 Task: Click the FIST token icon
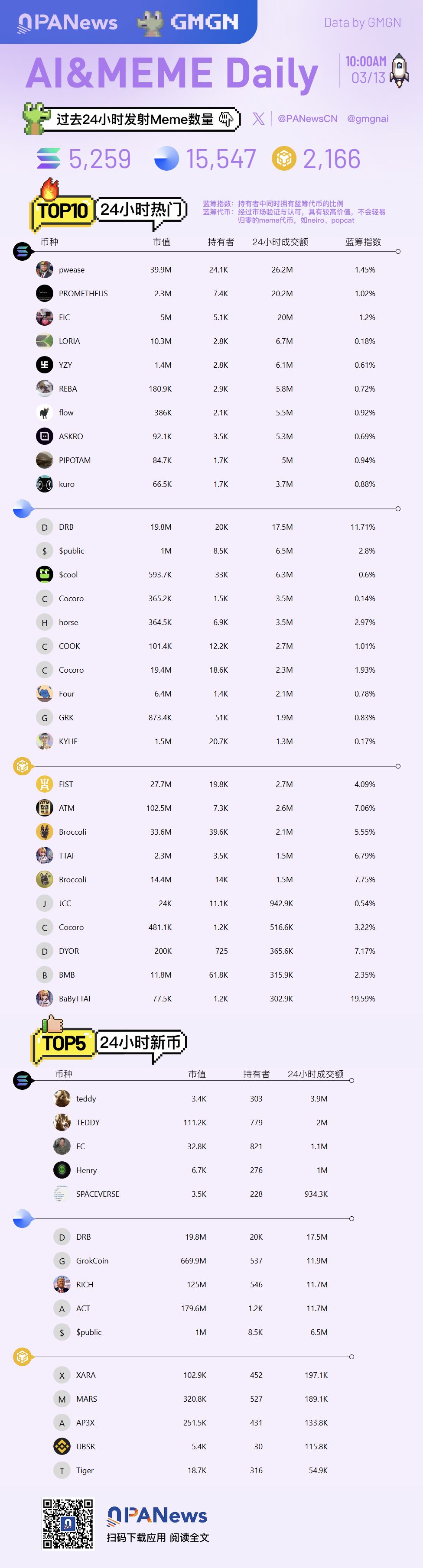[x=45, y=784]
